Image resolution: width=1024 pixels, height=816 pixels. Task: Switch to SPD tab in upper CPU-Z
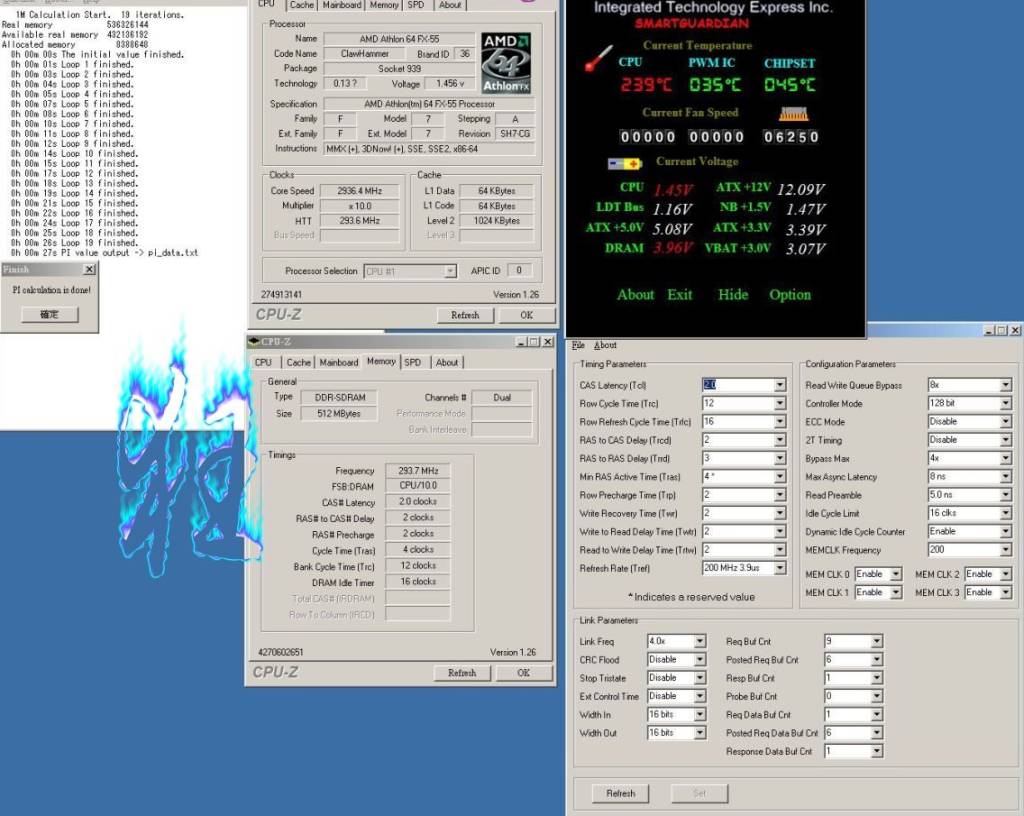[415, 5]
